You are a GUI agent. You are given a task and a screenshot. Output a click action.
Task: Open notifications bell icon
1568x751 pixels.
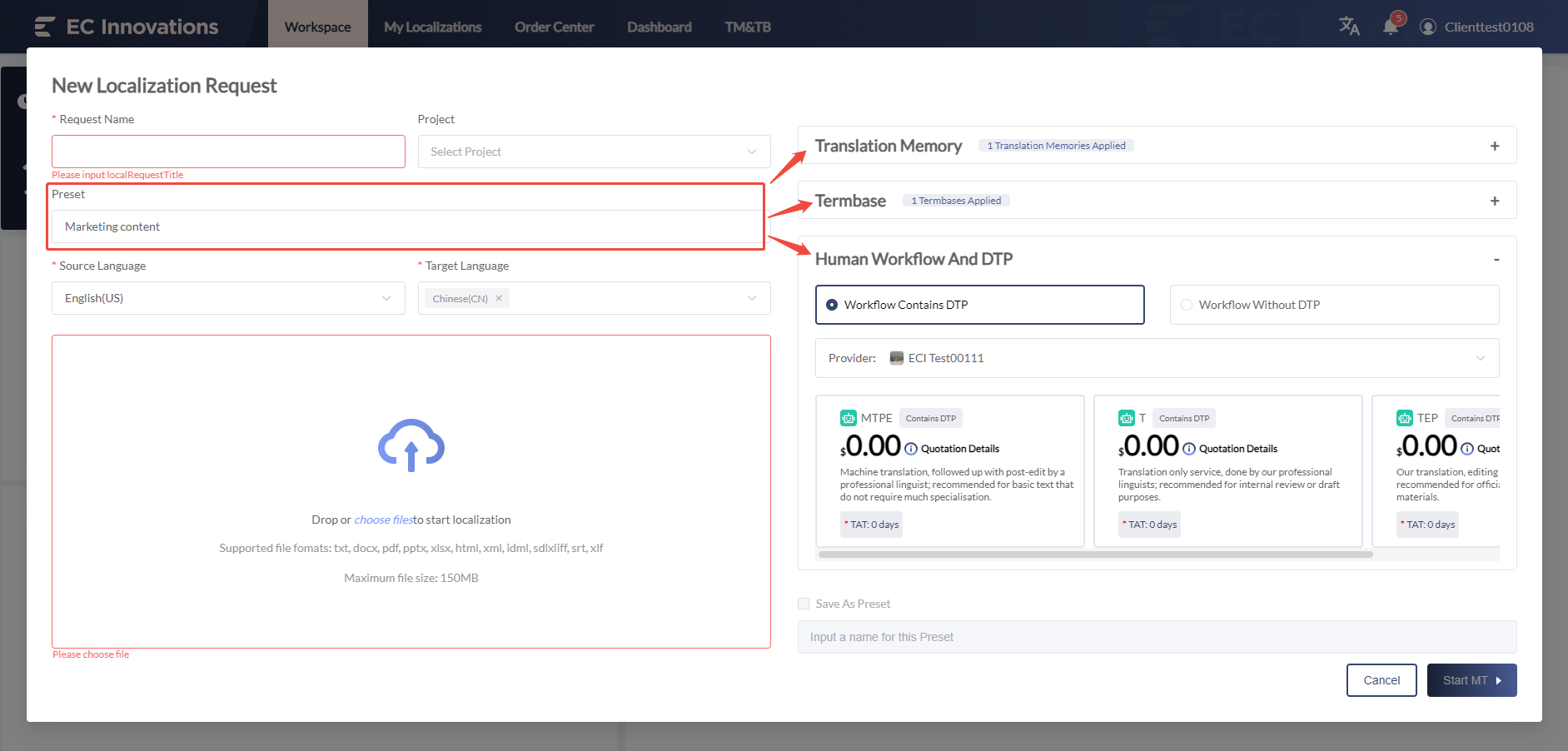[1390, 27]
